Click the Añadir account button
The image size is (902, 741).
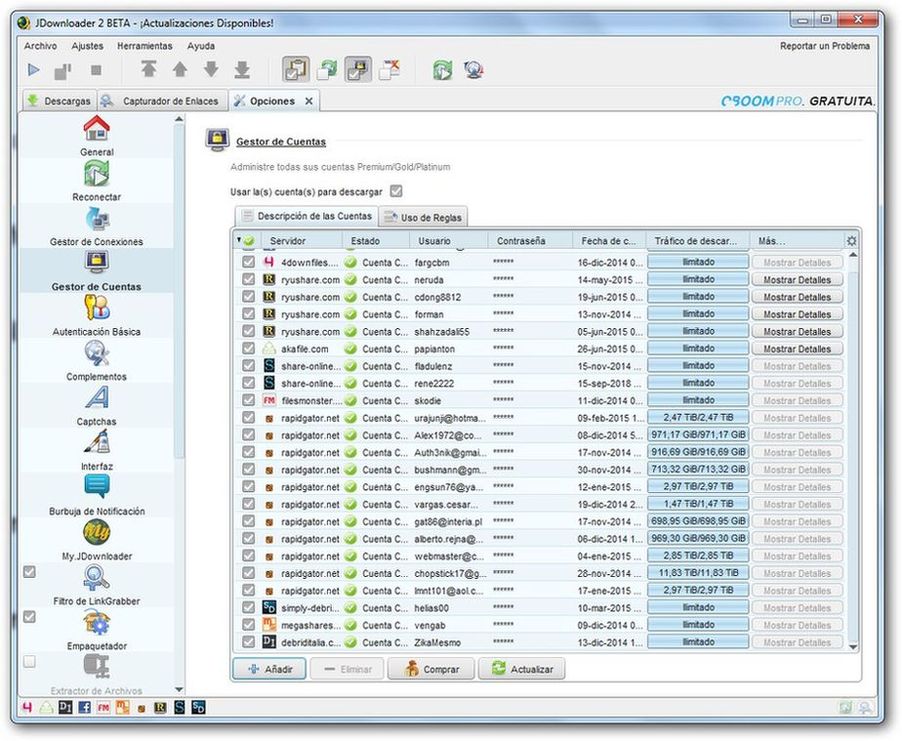click(269, 669)
